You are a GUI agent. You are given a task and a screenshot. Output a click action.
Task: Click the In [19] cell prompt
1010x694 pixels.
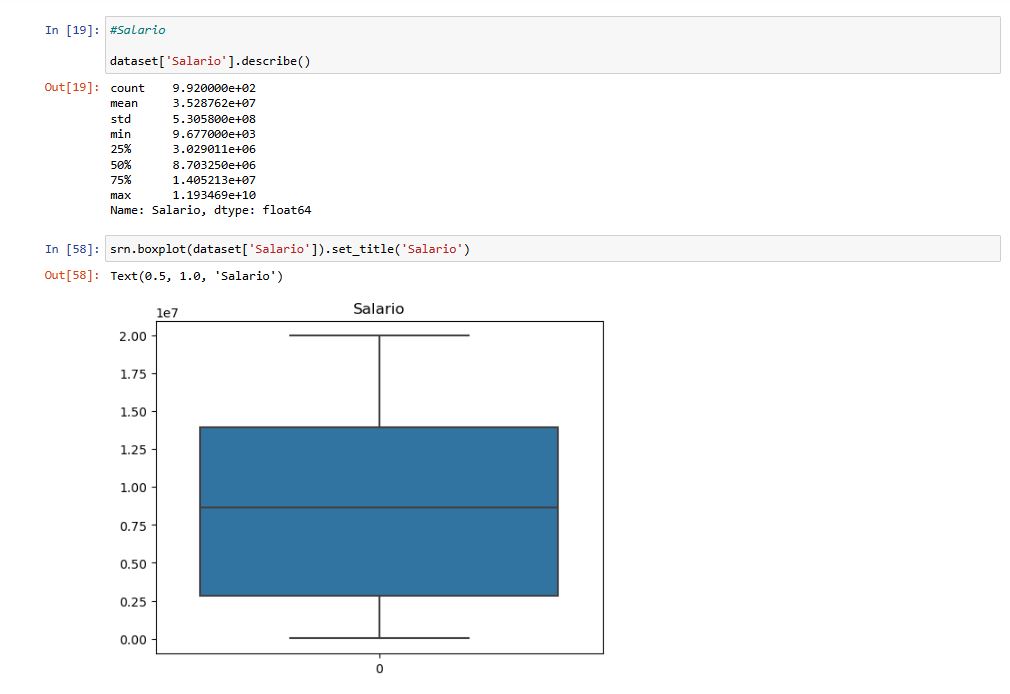point(72,30)
